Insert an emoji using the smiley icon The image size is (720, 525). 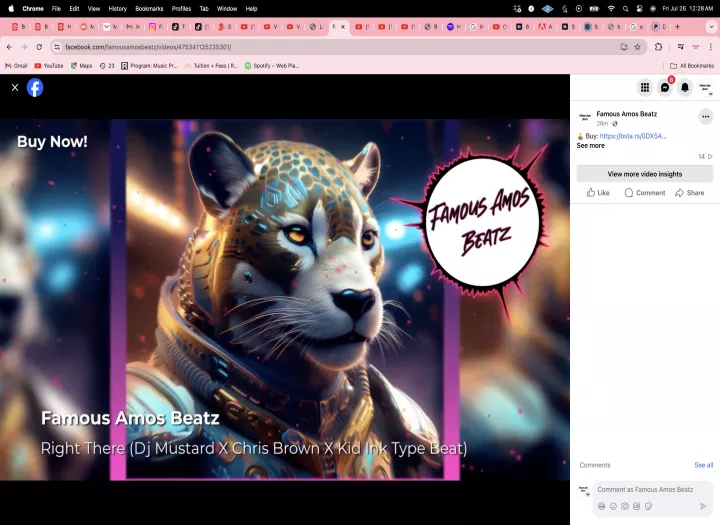coord(613,506)
